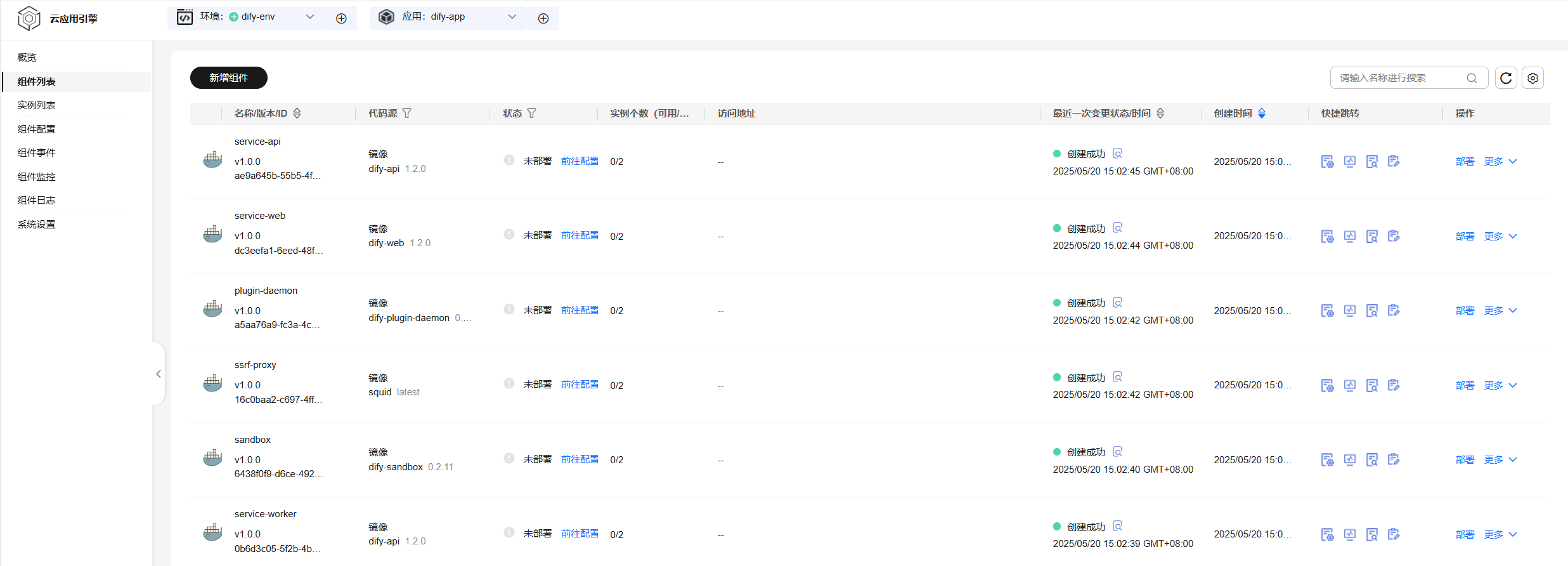
Task: Open 组件日志 in the sidebar
Action: pyautogui.click(x=37, y=201)
